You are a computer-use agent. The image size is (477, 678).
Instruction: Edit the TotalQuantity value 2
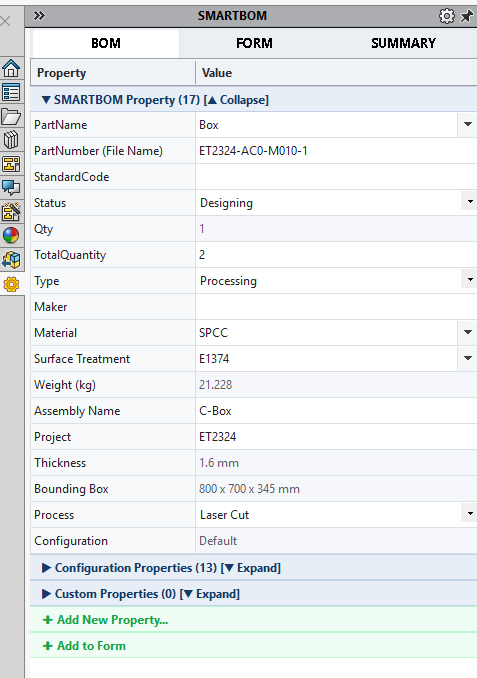pos(336,255)
